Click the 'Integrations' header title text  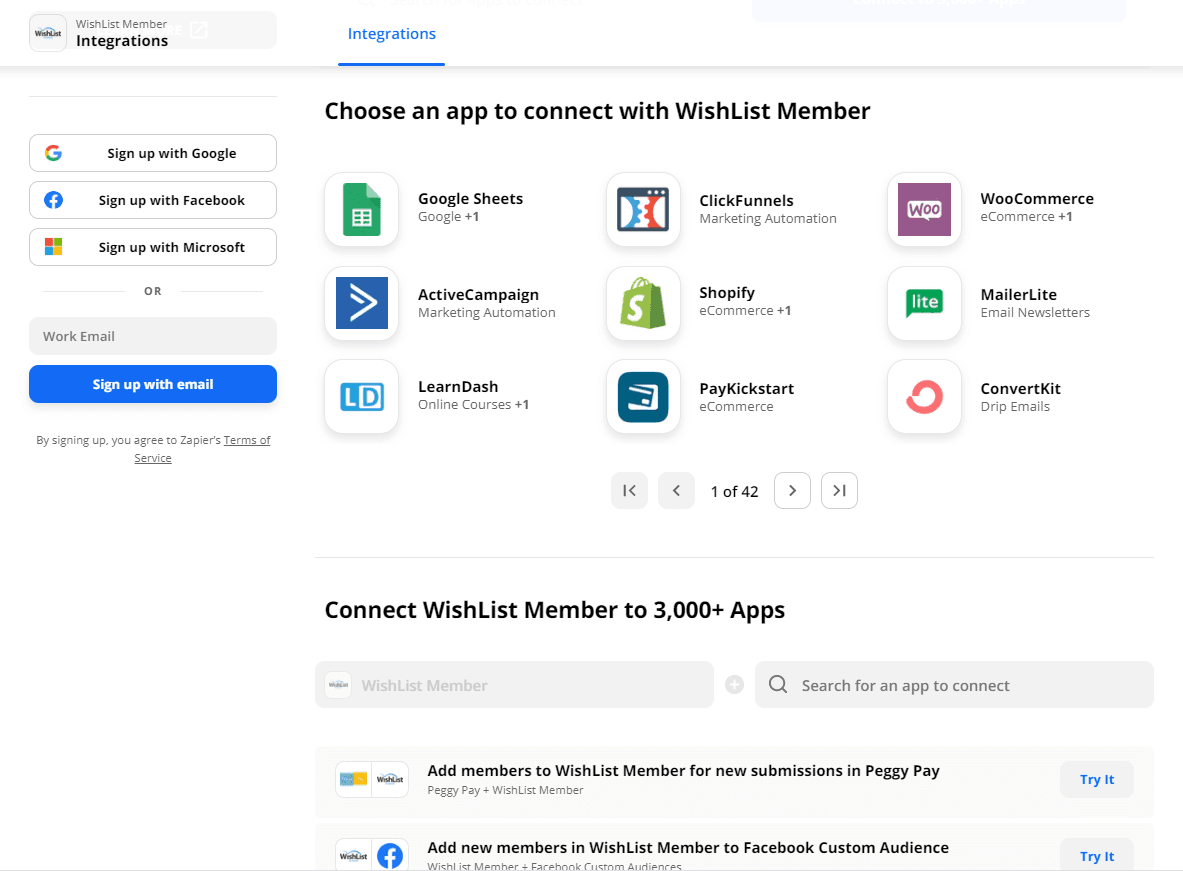(121, 41)
